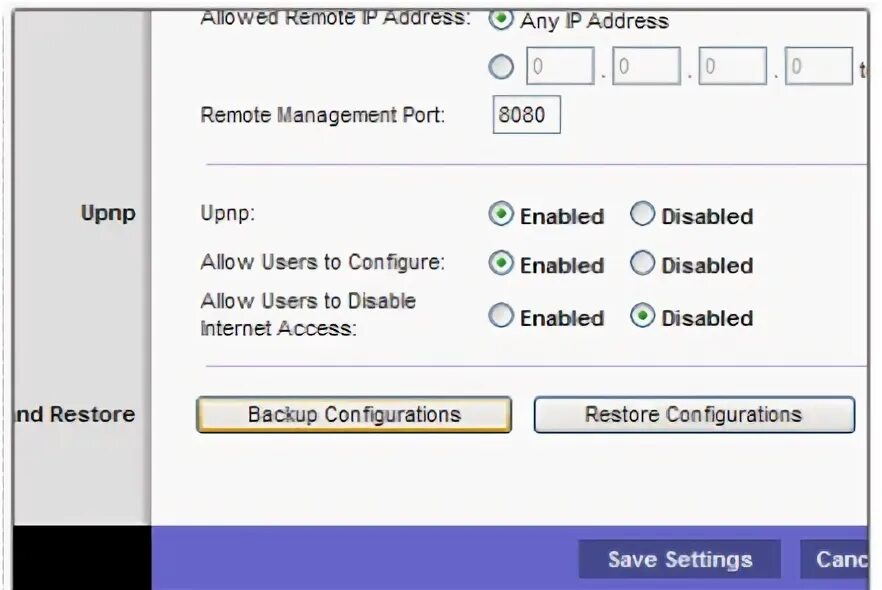Enable Allow Users to Configure
The image size is (882, 590).
tap(501, 263)
